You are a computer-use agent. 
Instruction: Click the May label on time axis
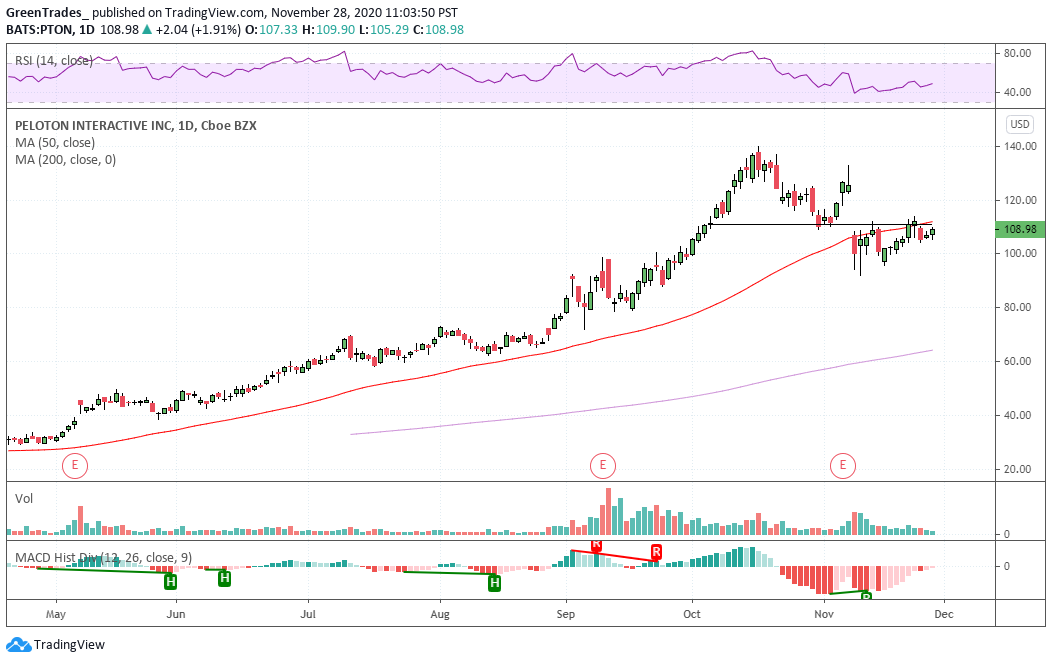56,614
